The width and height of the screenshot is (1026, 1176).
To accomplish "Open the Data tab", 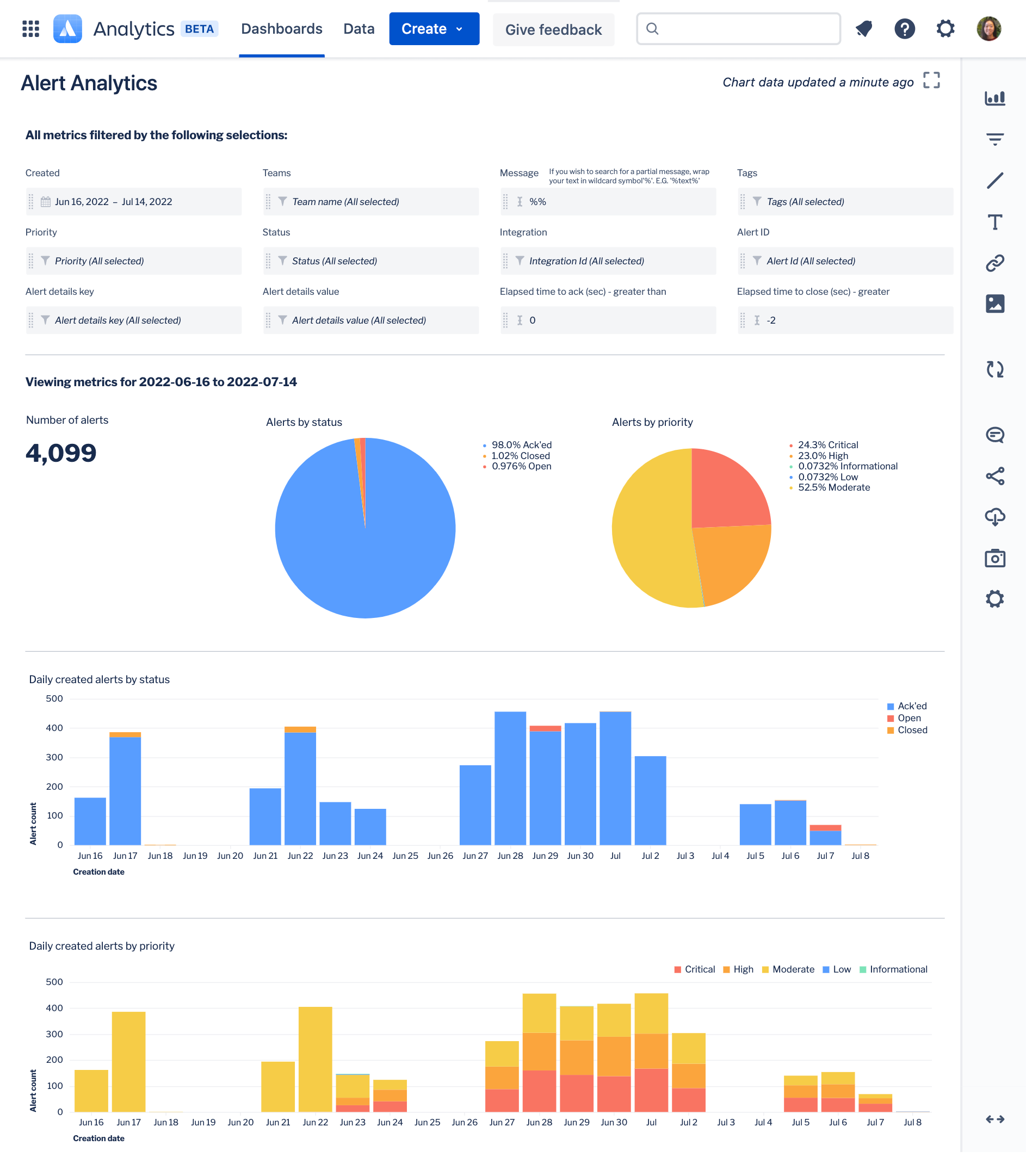I will coord(359,29).
